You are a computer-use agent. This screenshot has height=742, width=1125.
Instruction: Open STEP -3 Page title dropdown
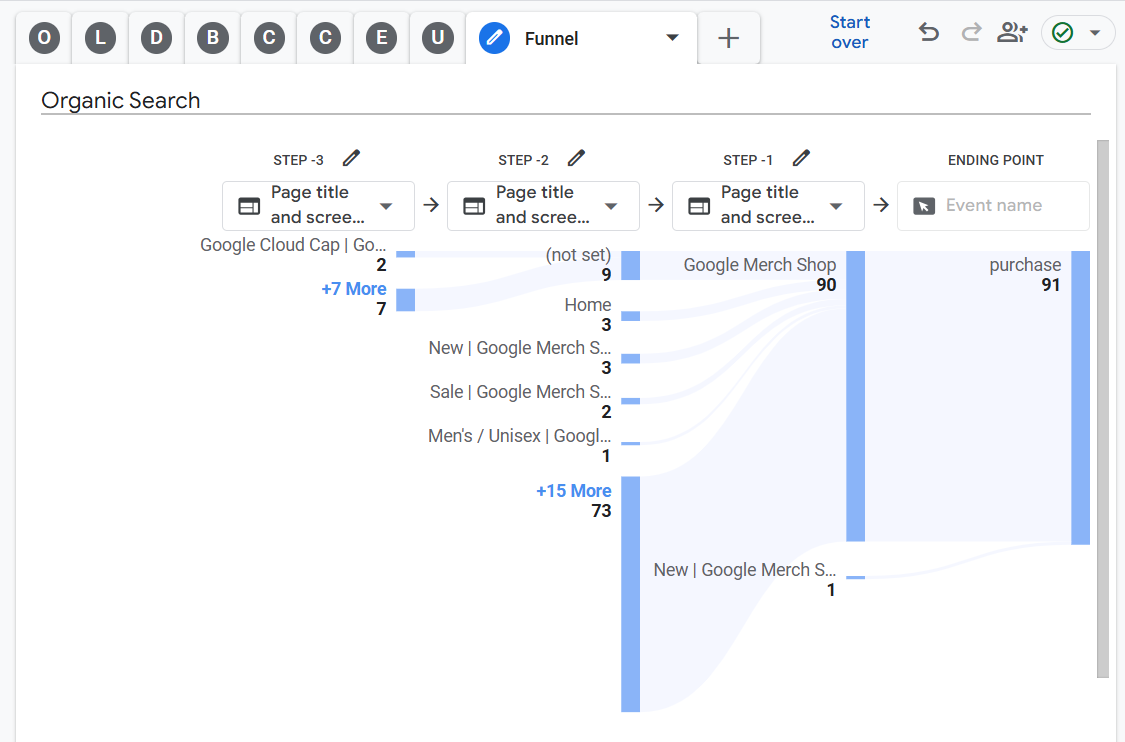(319, 206)
